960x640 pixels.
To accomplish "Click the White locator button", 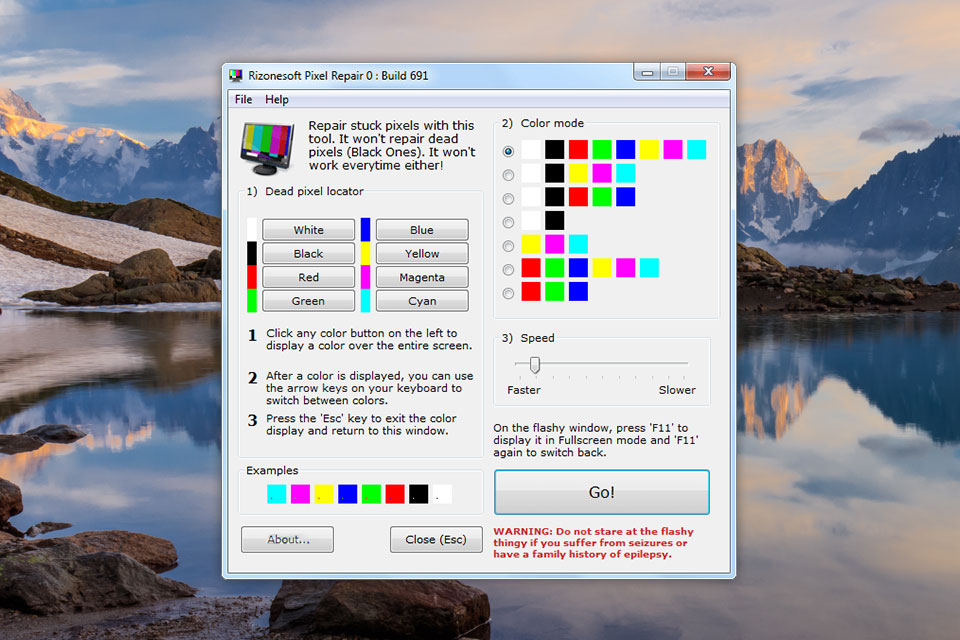I will click(x=309, y=230).
